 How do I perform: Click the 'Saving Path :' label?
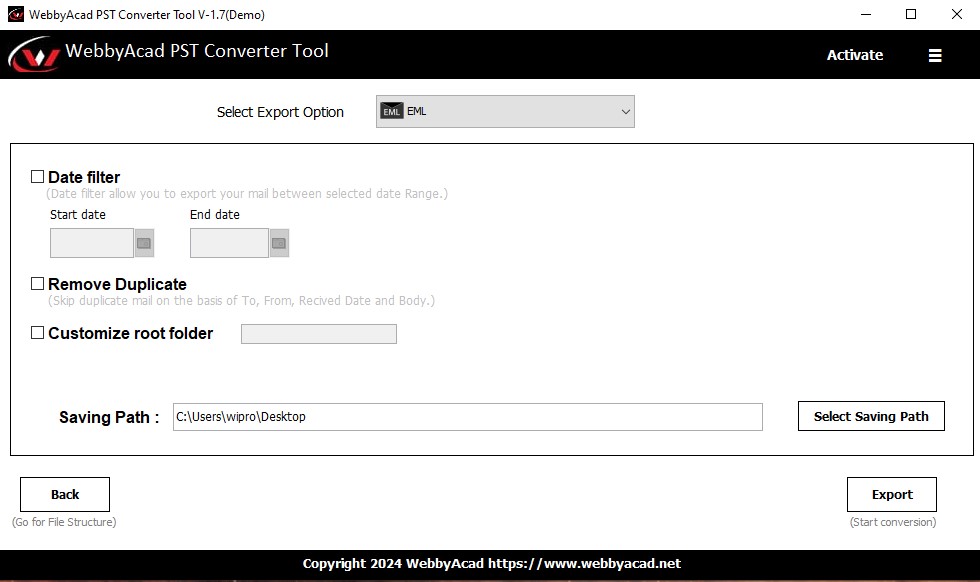pyautogui.click(x=109, y=417)
